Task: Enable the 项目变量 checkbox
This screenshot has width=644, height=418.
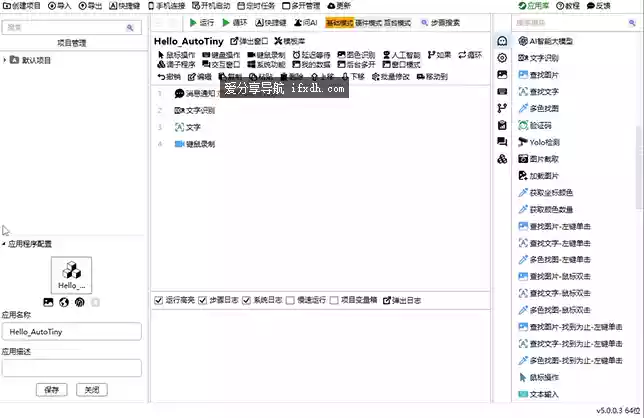Action: [334, 301]
